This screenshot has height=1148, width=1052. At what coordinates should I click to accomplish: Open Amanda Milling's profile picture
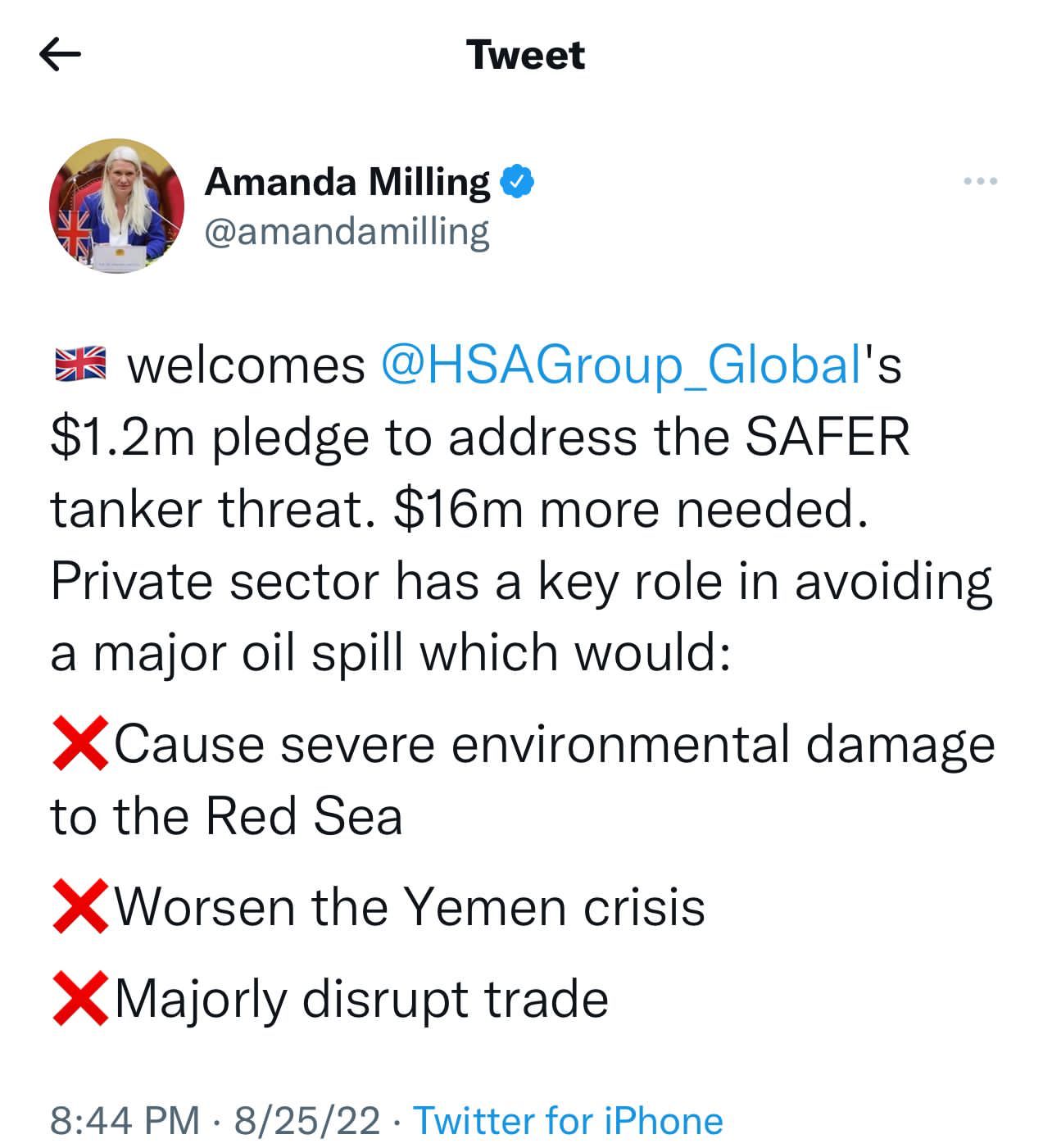pyautogui.click(x=116, y=206)
